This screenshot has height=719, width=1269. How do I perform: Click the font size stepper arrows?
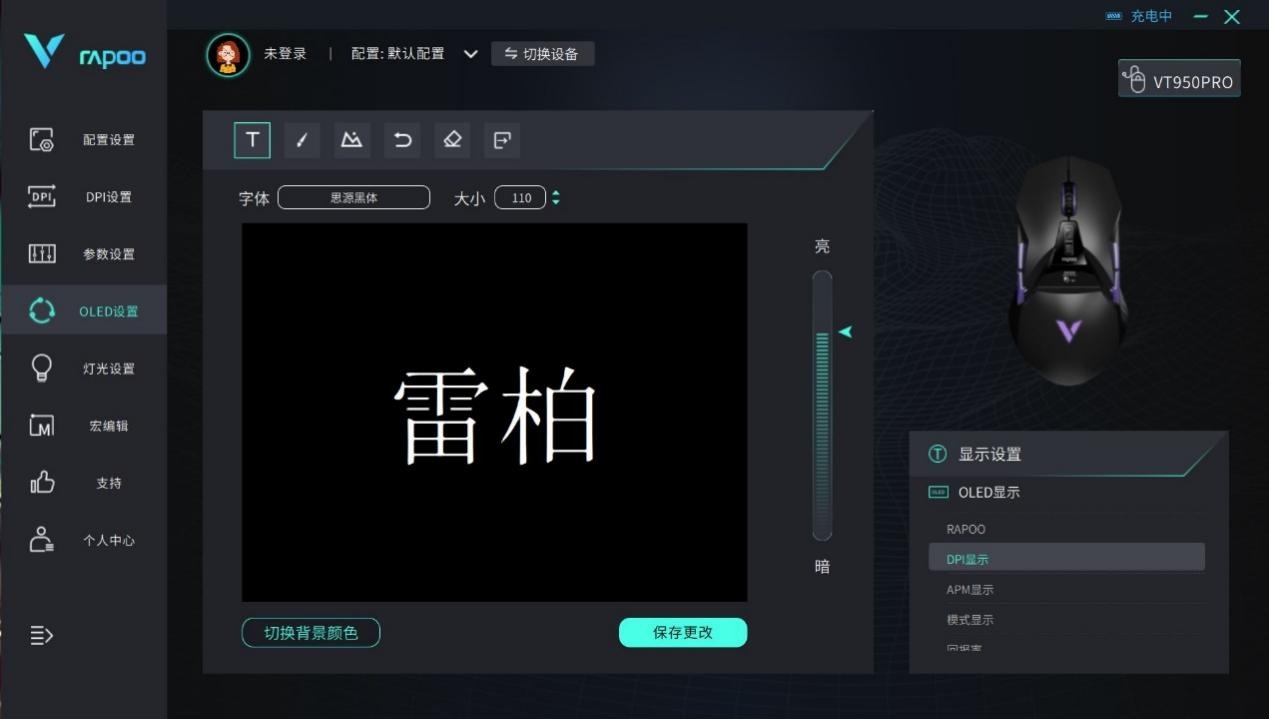556,198
